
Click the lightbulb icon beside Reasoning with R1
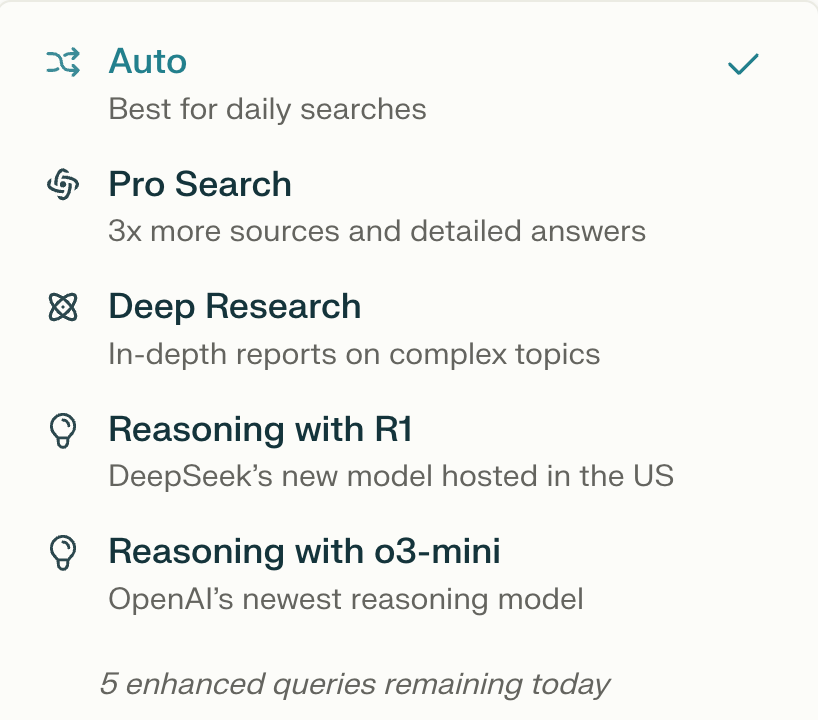[62, 430]
